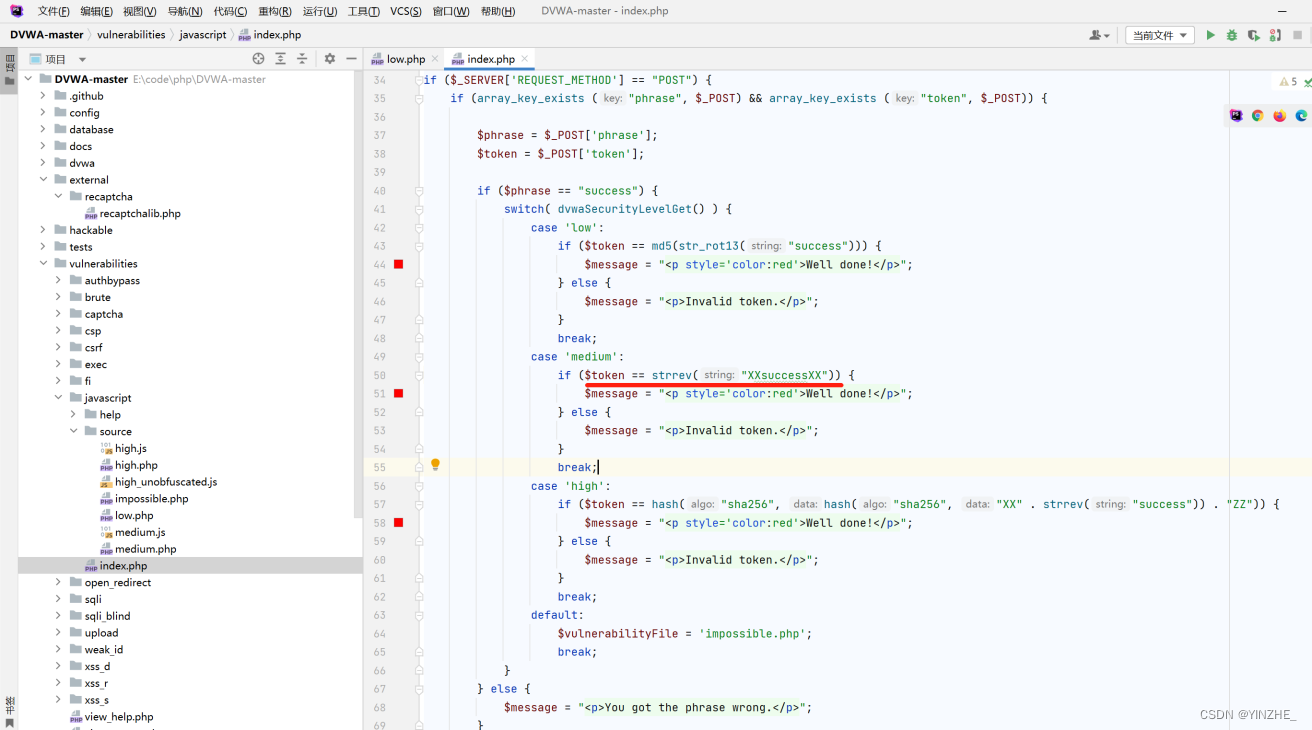Click line number 64 in the gutter
The image size is (1312, 730).
380,633
